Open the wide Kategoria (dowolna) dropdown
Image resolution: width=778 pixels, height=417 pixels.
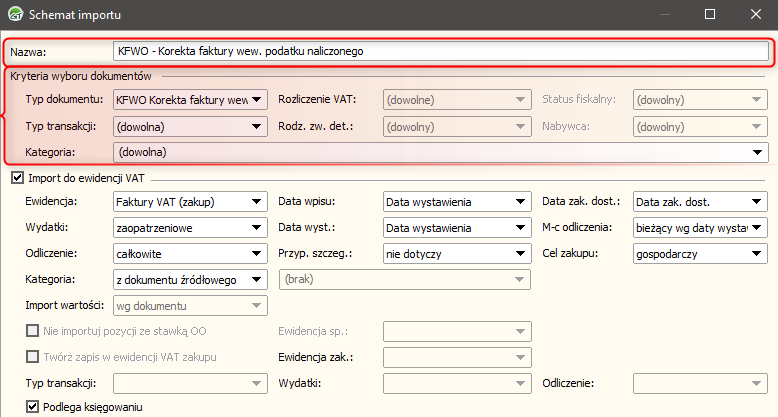[x=441, y=152]
